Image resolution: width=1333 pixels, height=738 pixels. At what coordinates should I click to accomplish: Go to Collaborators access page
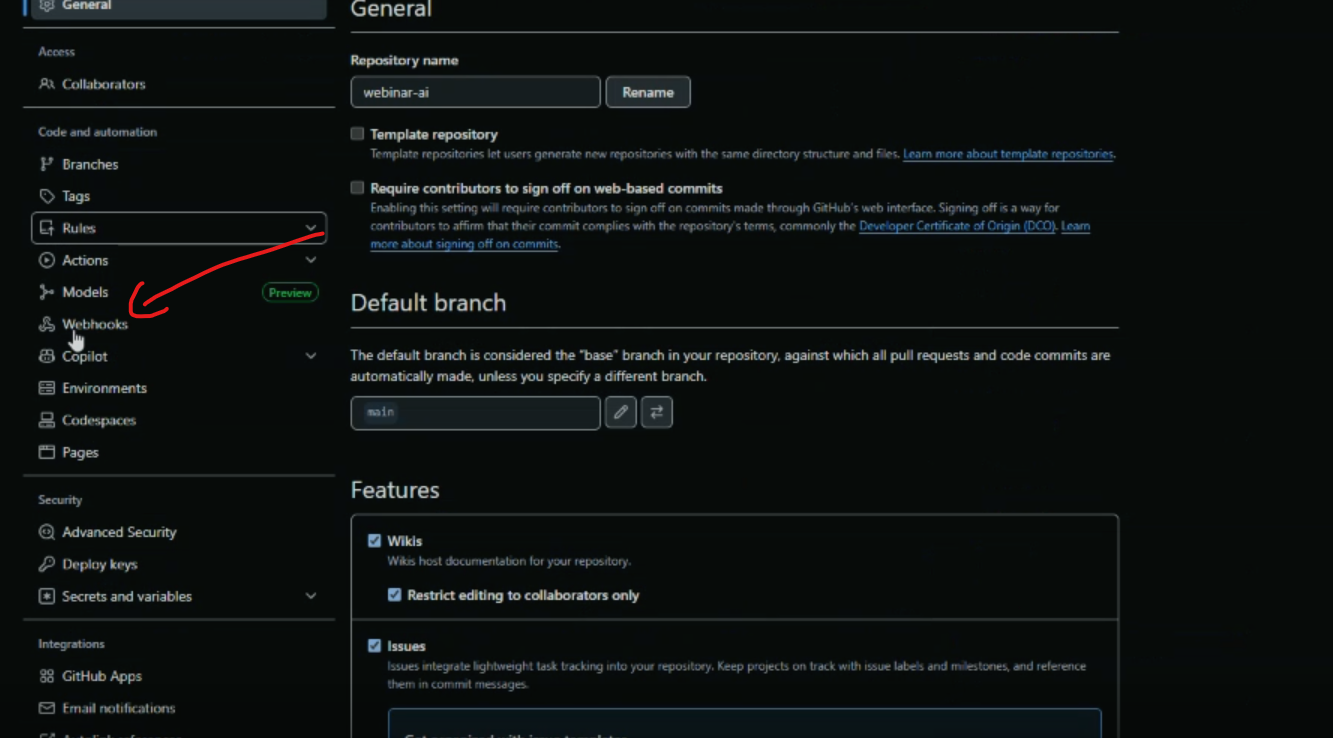tap(103, 84)
